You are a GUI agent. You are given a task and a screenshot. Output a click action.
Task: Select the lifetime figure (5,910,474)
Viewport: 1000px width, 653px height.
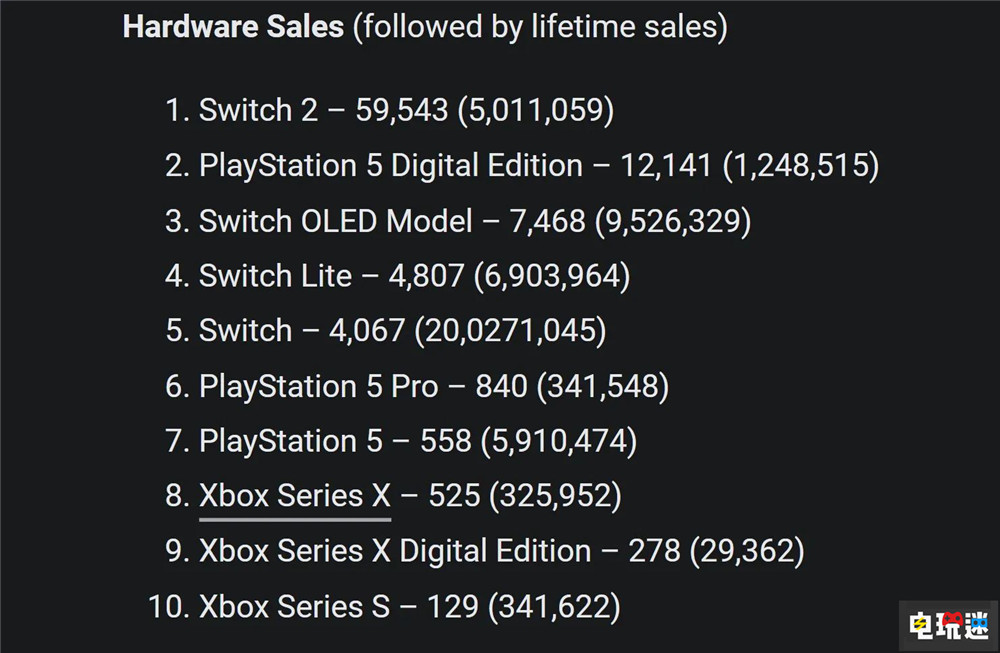click(558, 441)
